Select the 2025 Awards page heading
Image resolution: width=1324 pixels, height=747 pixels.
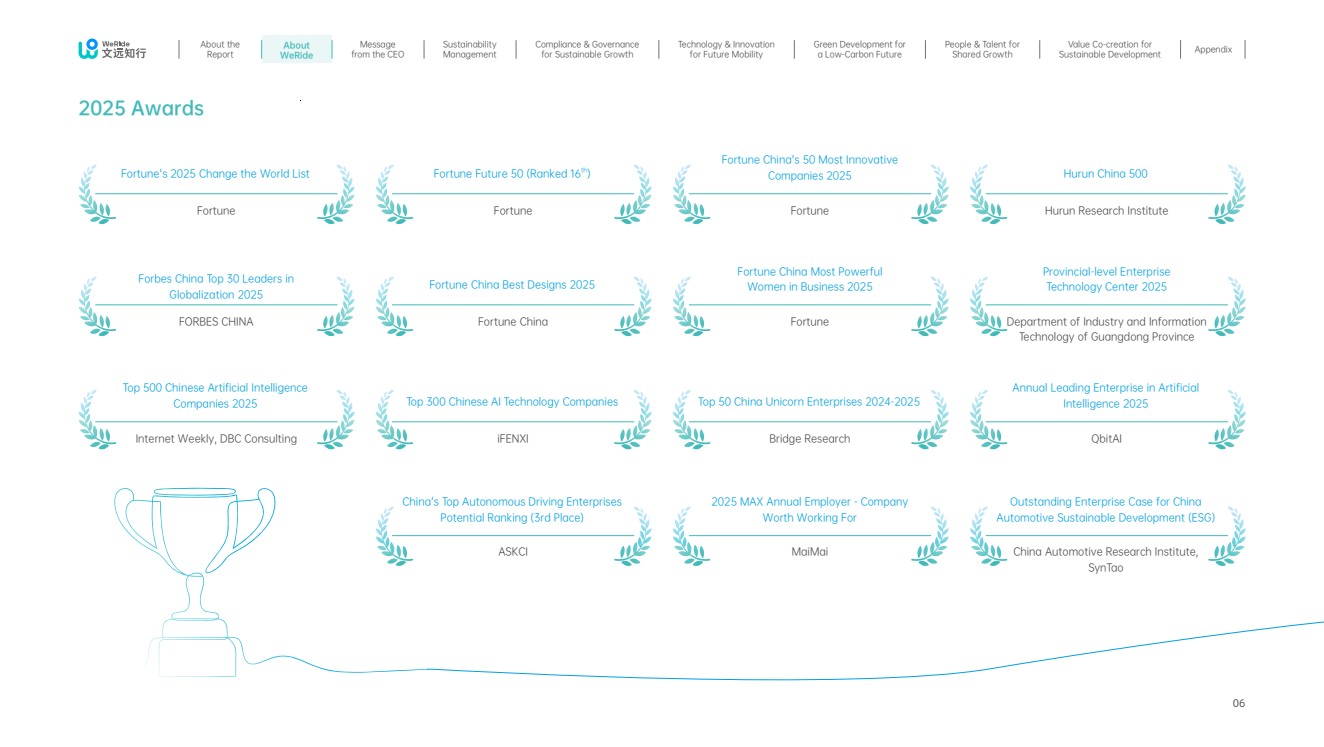[141, 109]
